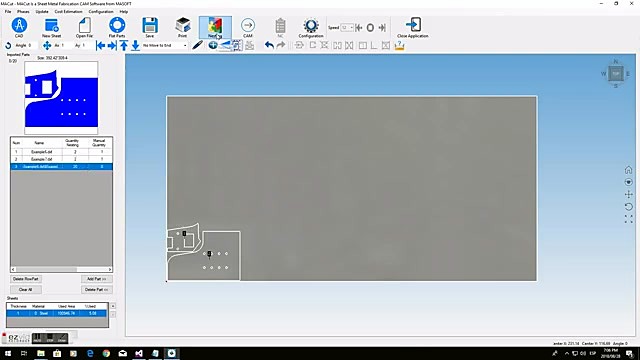The width and height of the screenshot is (640, 360).
Task: Select the Steel sheet row
Action: click(57, 313)
